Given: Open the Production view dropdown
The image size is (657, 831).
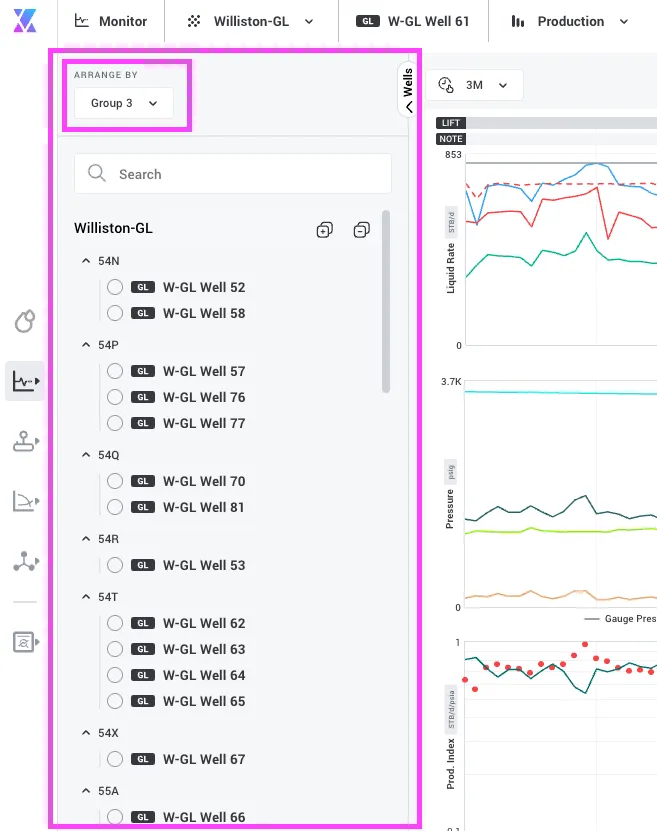Looking at the screenshot, I should (x=570, y=21).
